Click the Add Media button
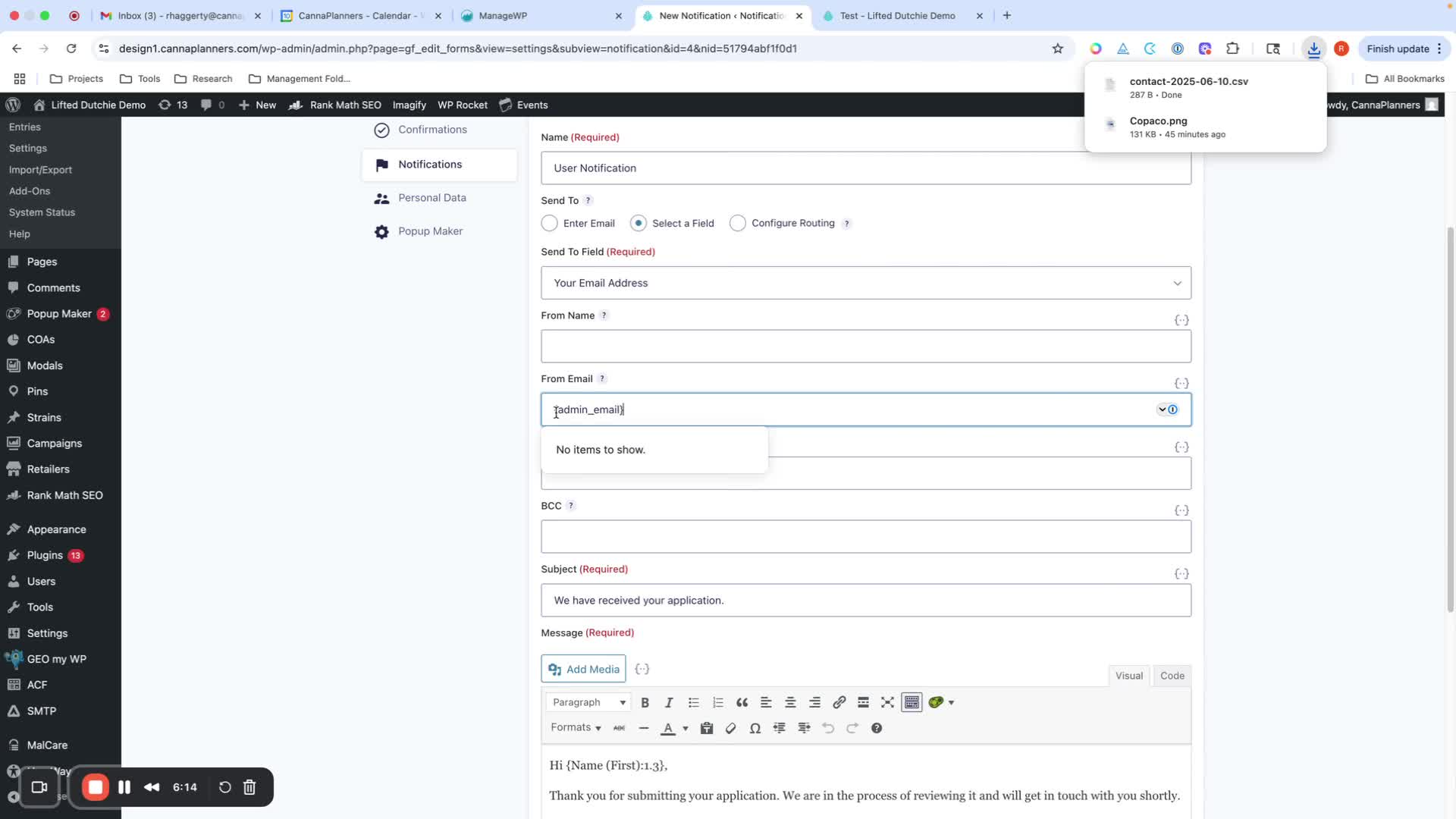Image resolution: width=1456 pixels, height=819 pixels. click(x=583, y=670)
